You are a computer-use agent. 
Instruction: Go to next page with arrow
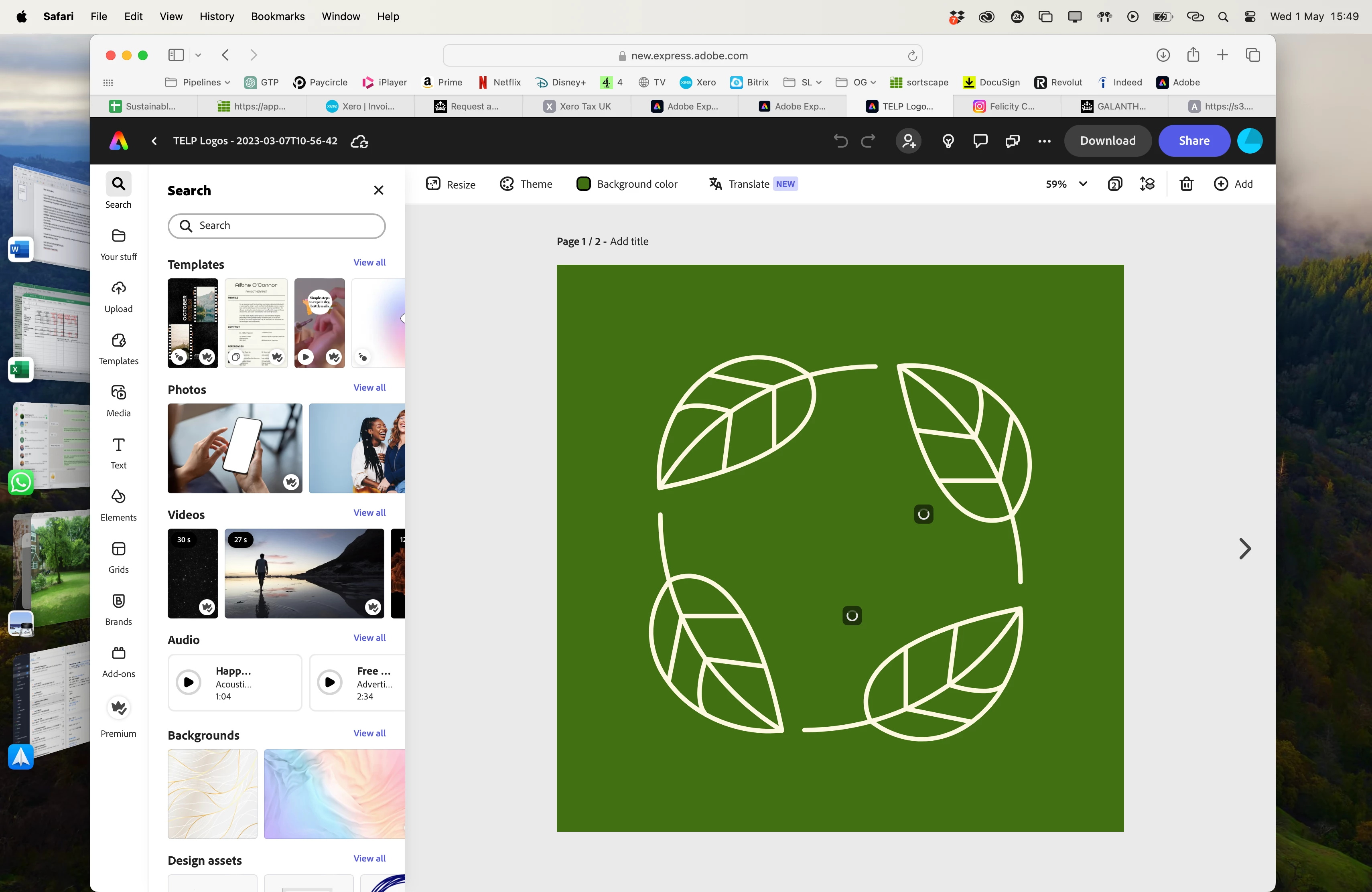pos(1244,549)
